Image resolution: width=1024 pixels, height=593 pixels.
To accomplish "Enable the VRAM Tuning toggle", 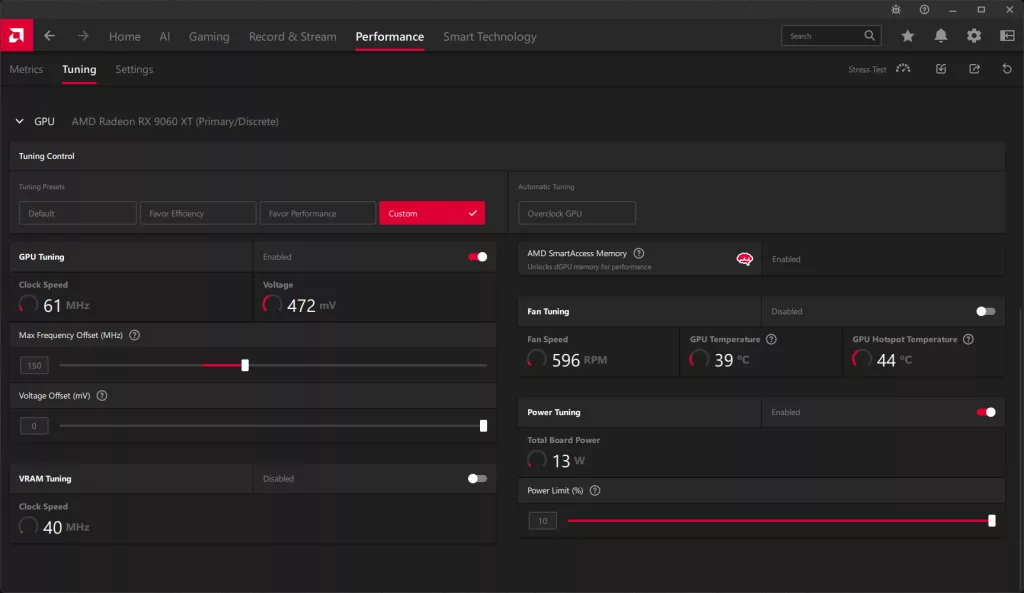I will [x=477, y=479].
